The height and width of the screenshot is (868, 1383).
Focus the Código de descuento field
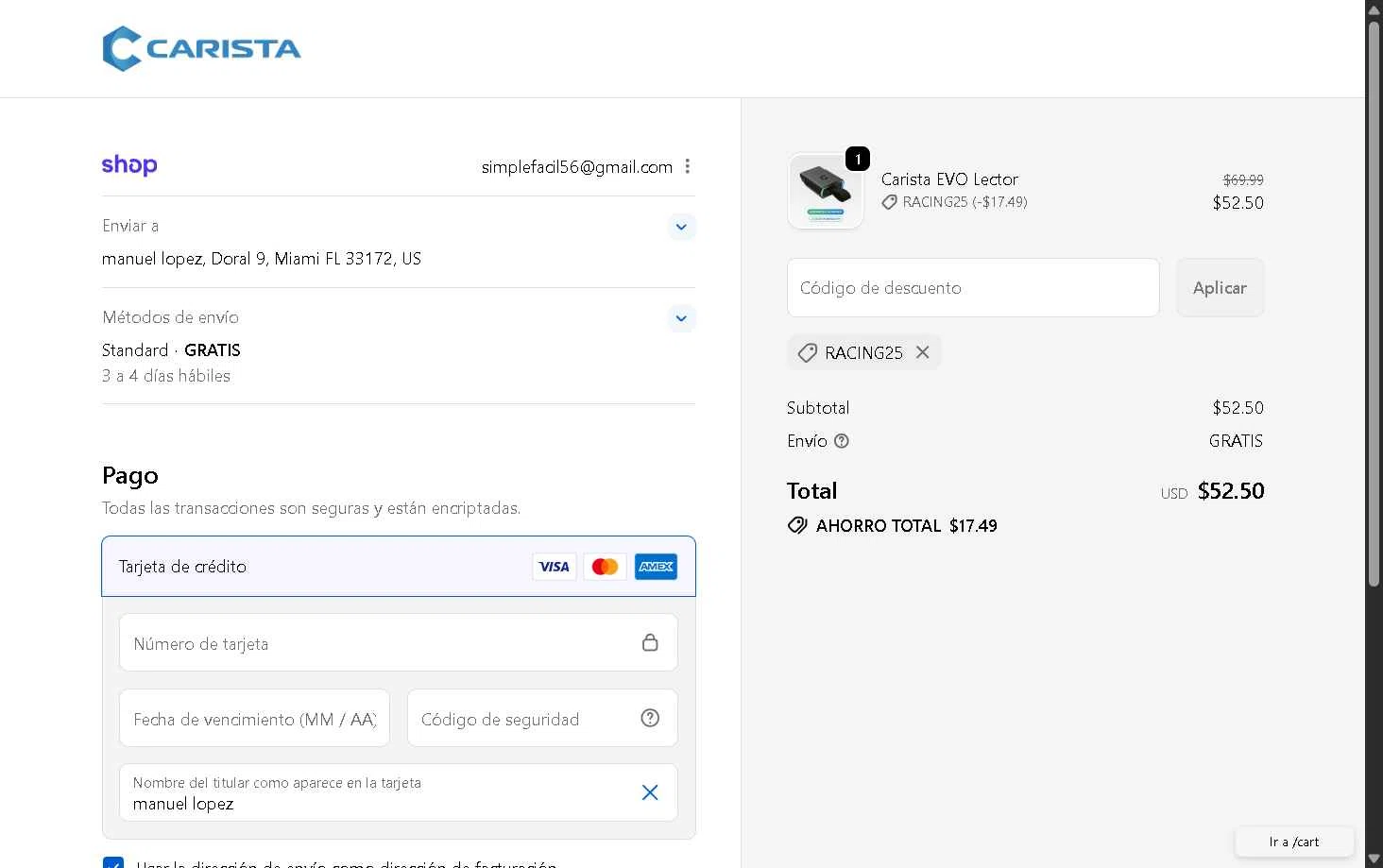pos(973,288)
